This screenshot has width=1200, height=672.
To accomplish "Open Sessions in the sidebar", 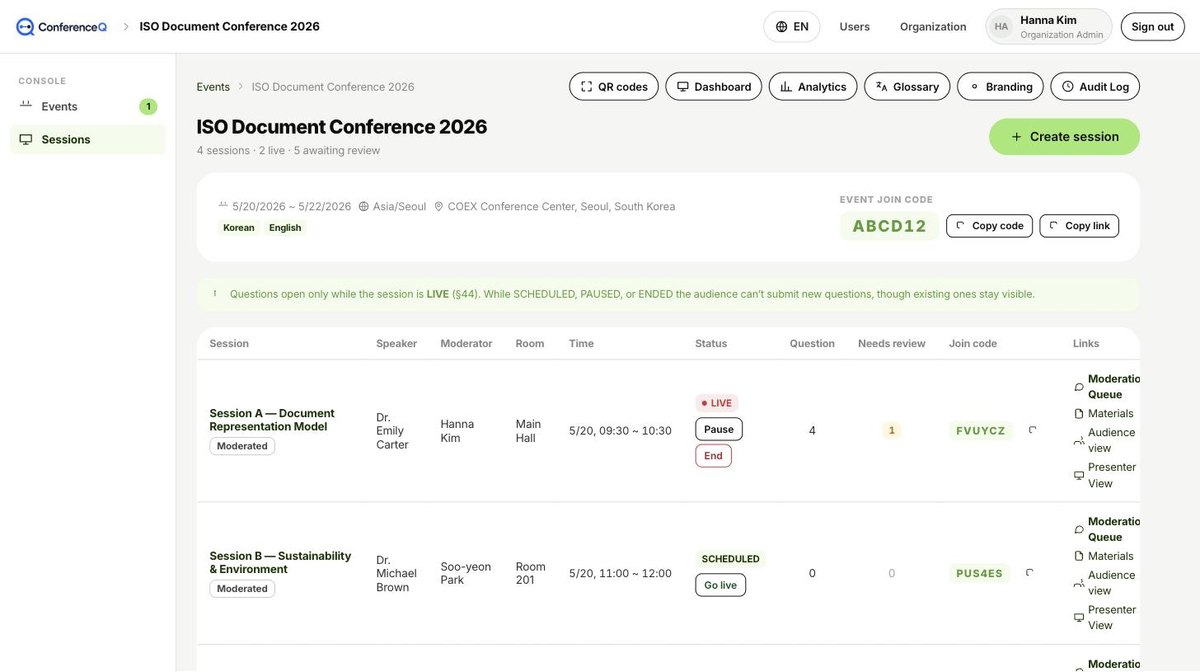I will click(88, 139).
